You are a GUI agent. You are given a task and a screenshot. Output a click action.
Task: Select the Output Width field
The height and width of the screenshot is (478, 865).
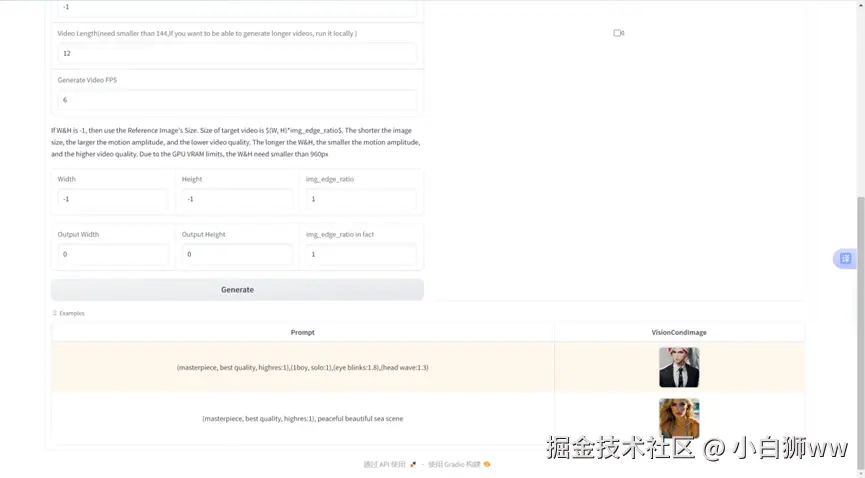coord(113,254)
